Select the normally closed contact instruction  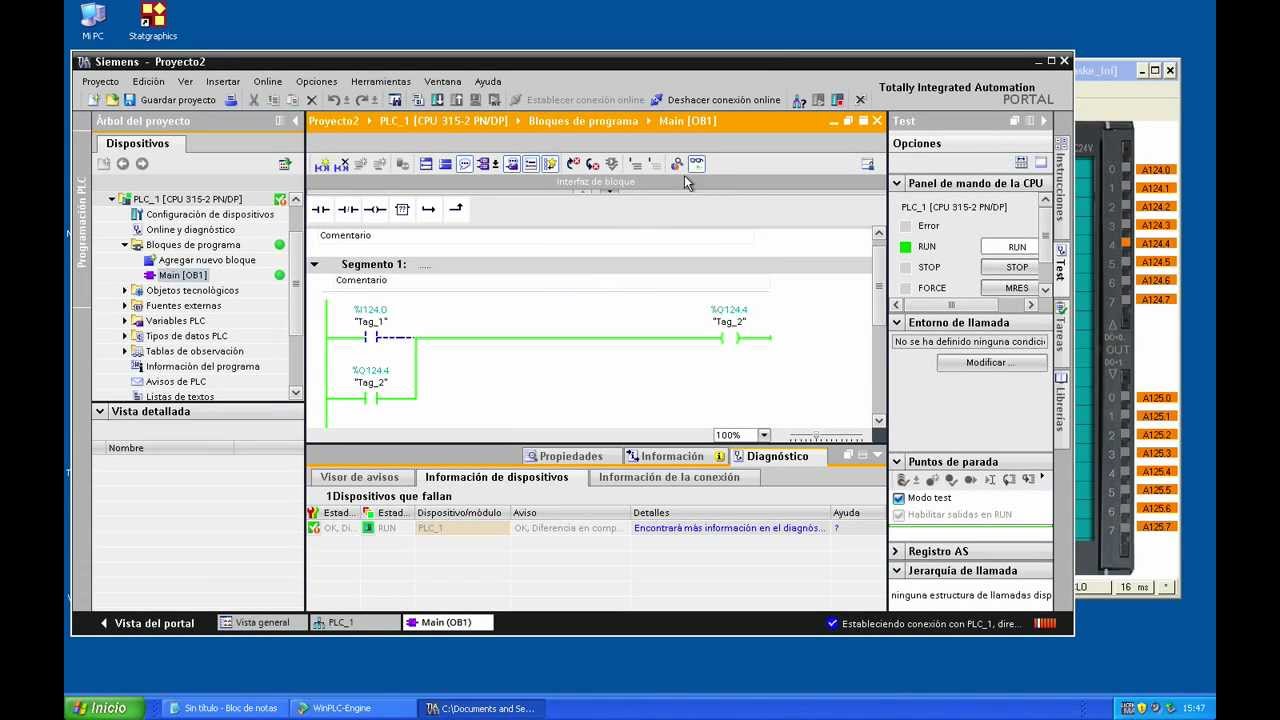click(348, 209)
